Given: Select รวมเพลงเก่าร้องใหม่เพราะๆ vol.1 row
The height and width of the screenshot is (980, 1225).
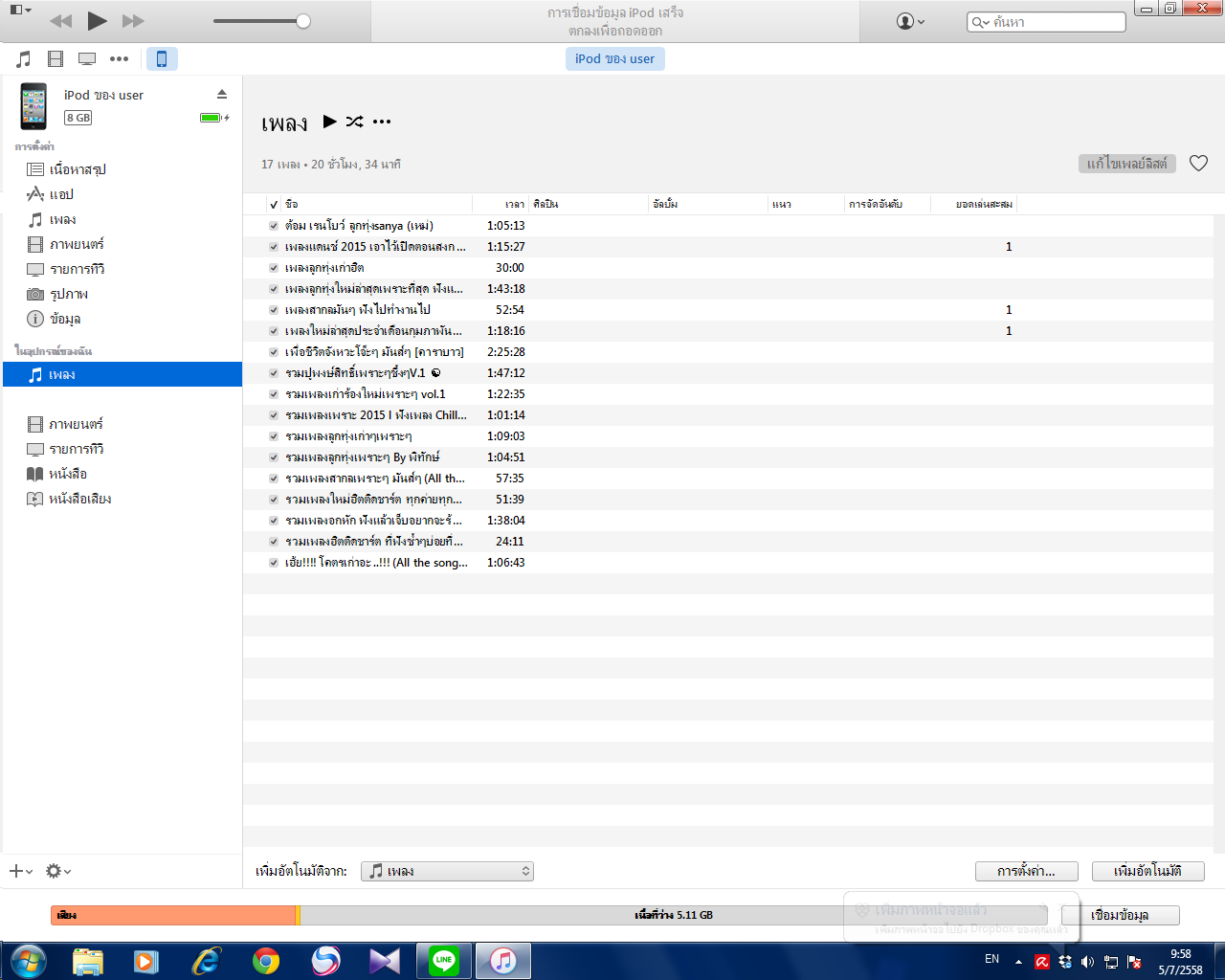Looking at the screenshot, I should click(x=727, y=394).
